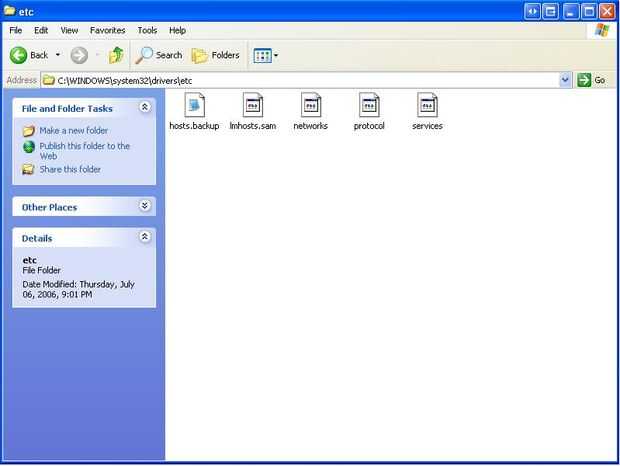Click the Go button
620x466 pixels.
tap(592, 80)
